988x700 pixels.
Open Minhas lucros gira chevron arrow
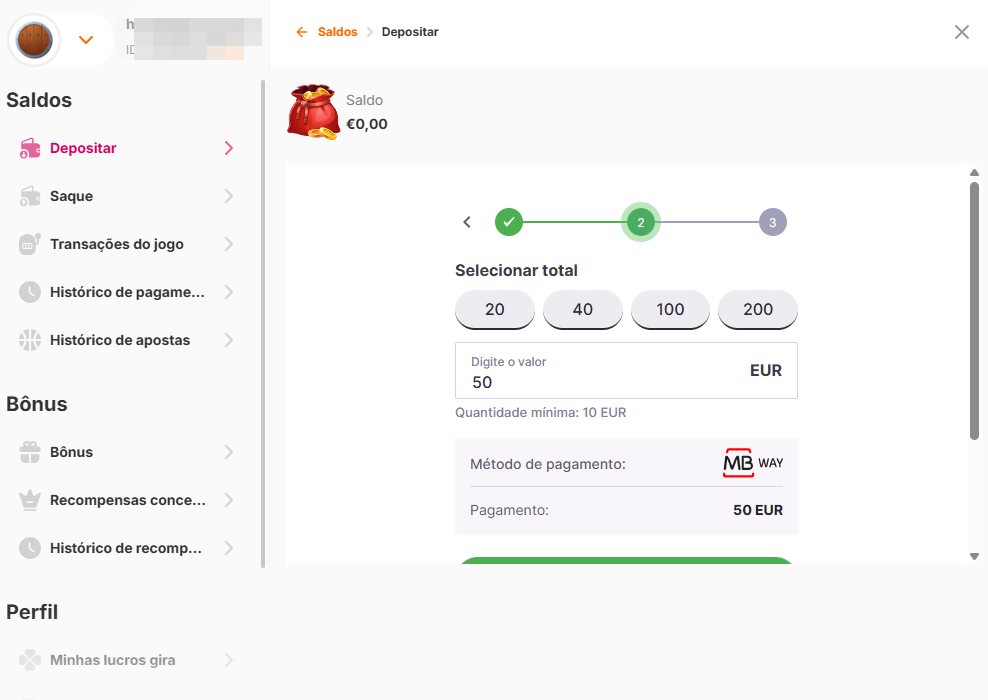coord(229,660)
